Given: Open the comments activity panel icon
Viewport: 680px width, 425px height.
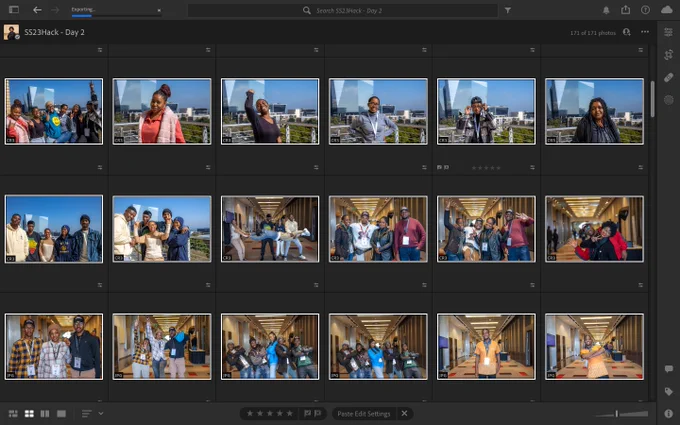Looking at the screenshot, I should tap(668, 369).
